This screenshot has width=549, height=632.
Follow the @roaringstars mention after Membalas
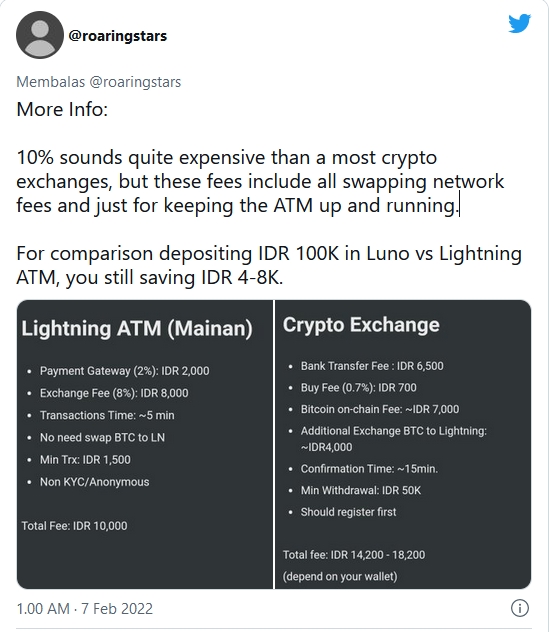pos(135,82)
